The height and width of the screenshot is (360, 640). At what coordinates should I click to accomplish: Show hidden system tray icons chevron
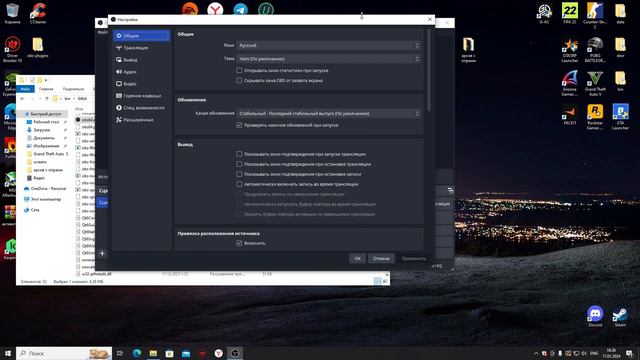pos(536,353)
